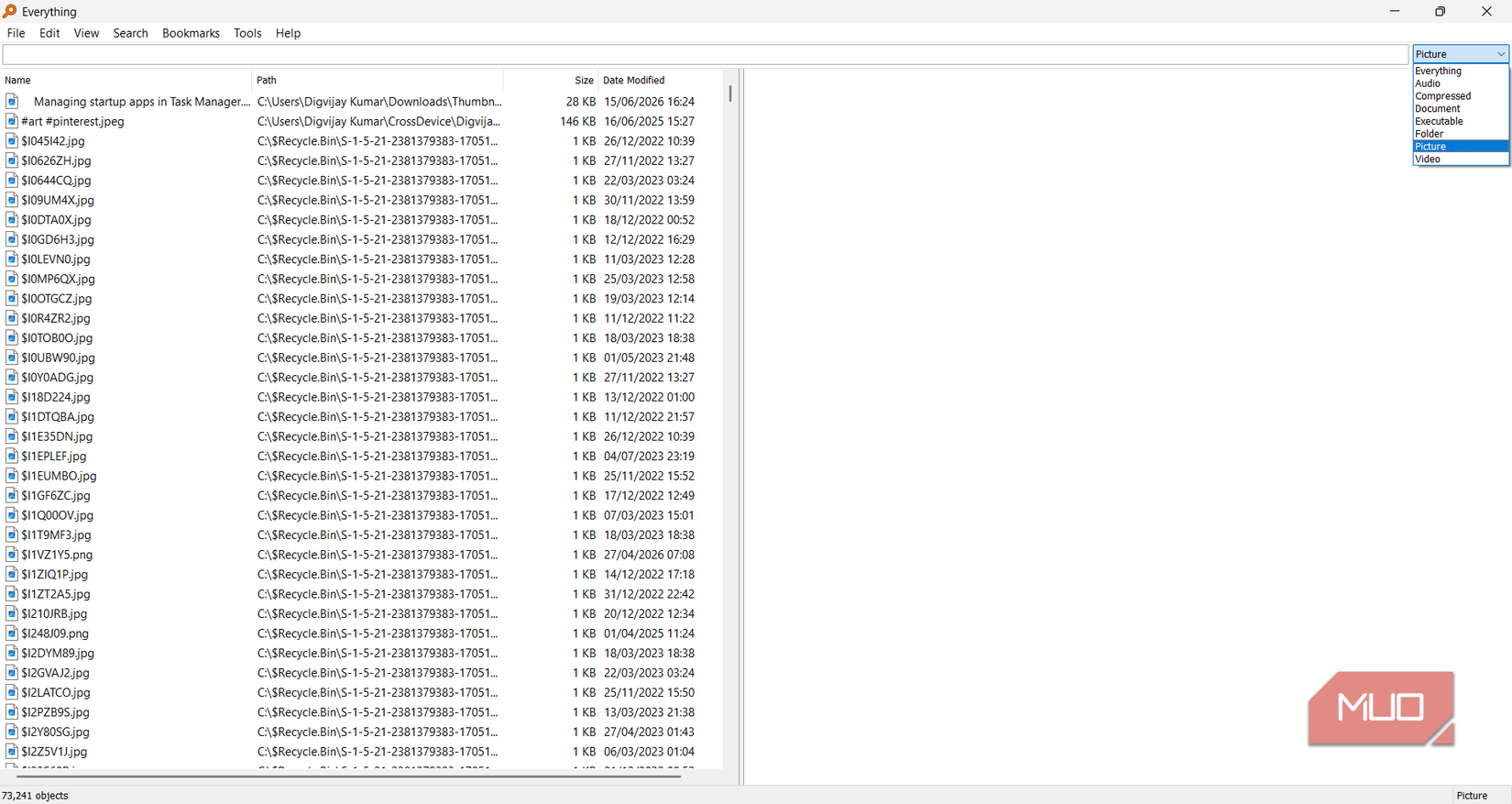1512x804 pixels.
Task: Select Executable filter option
Action: (x=1461, y=121)
